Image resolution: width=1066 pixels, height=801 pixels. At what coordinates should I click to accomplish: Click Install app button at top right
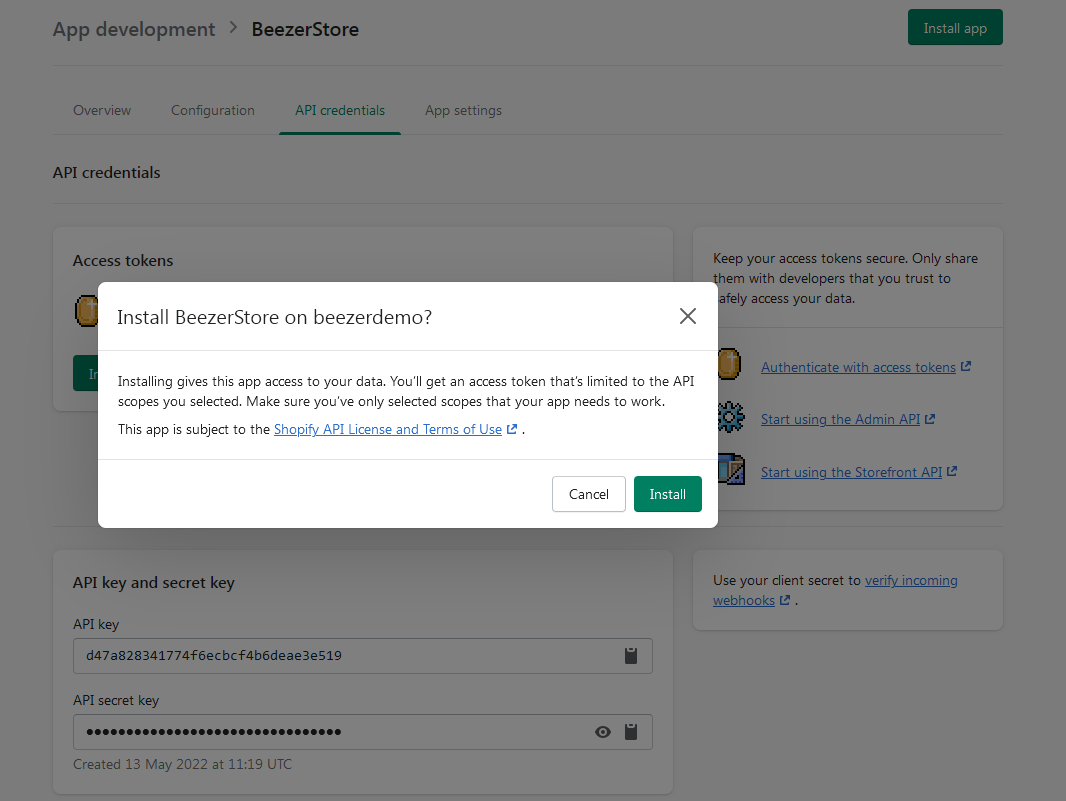[954, 28]
